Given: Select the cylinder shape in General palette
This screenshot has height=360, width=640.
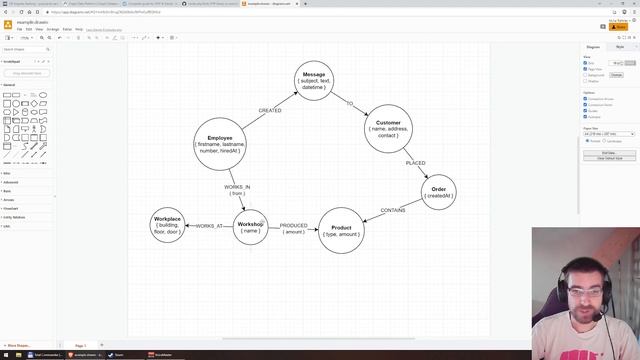Looking at the screenshot, I should pyautogui.click(x=25, y=112).
